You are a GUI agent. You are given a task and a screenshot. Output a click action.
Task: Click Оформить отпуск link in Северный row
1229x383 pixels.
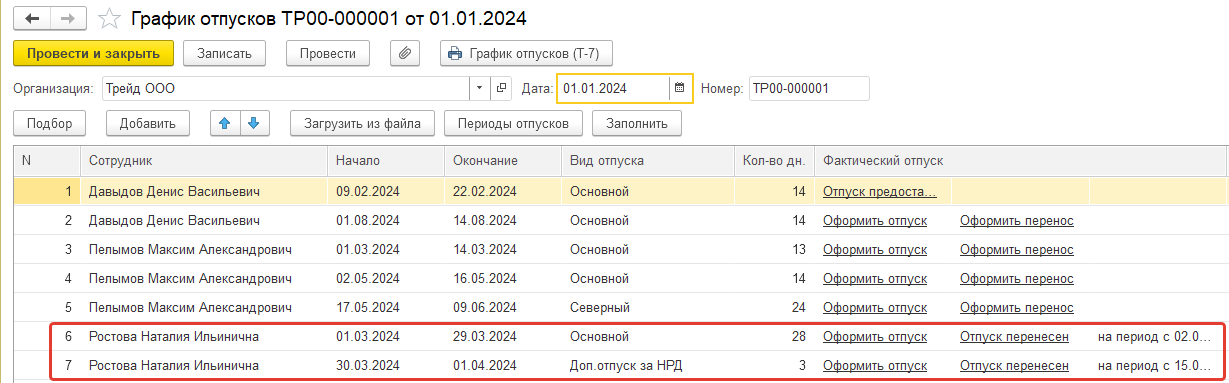(875, 307)
